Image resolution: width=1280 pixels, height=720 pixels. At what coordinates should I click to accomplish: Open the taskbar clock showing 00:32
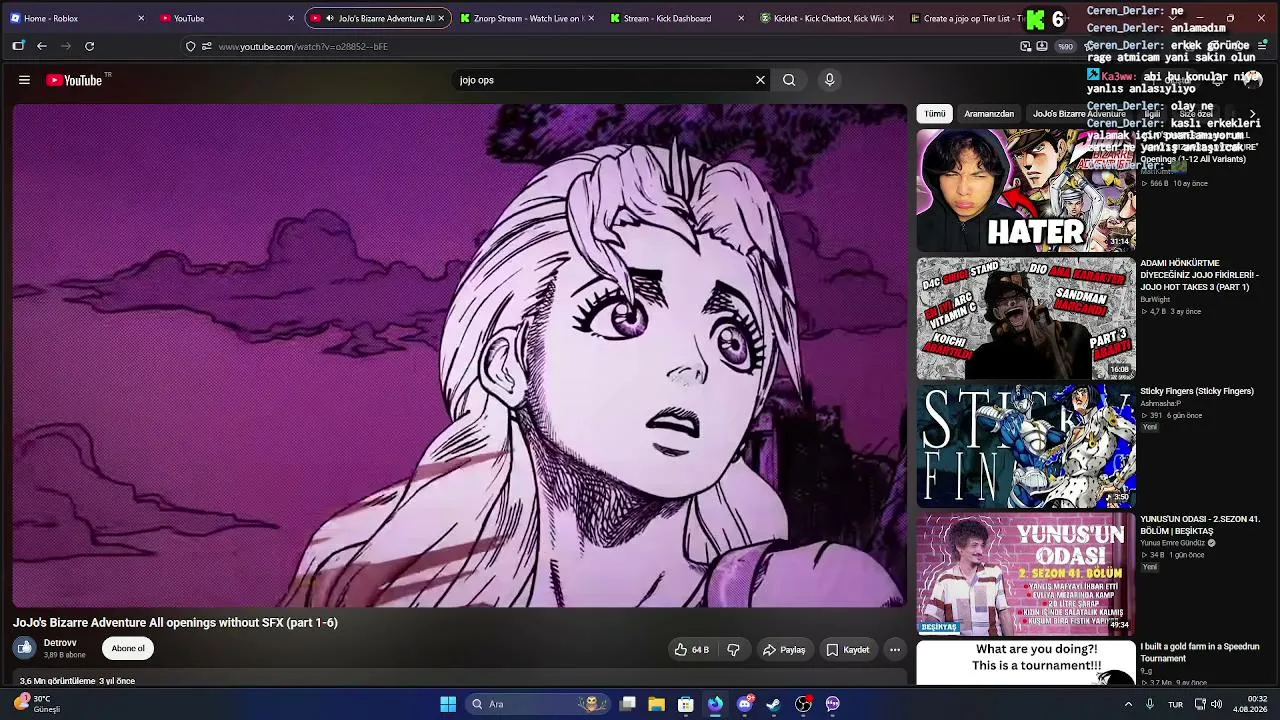tap(1250, 704)
